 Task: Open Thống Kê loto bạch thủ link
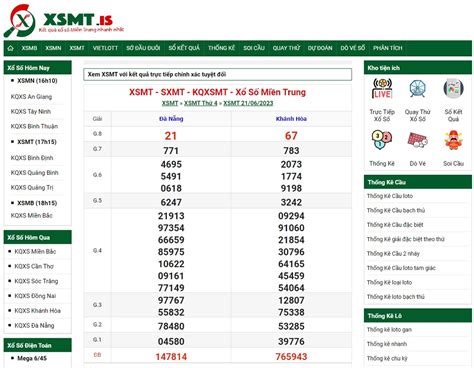point(396,297)
